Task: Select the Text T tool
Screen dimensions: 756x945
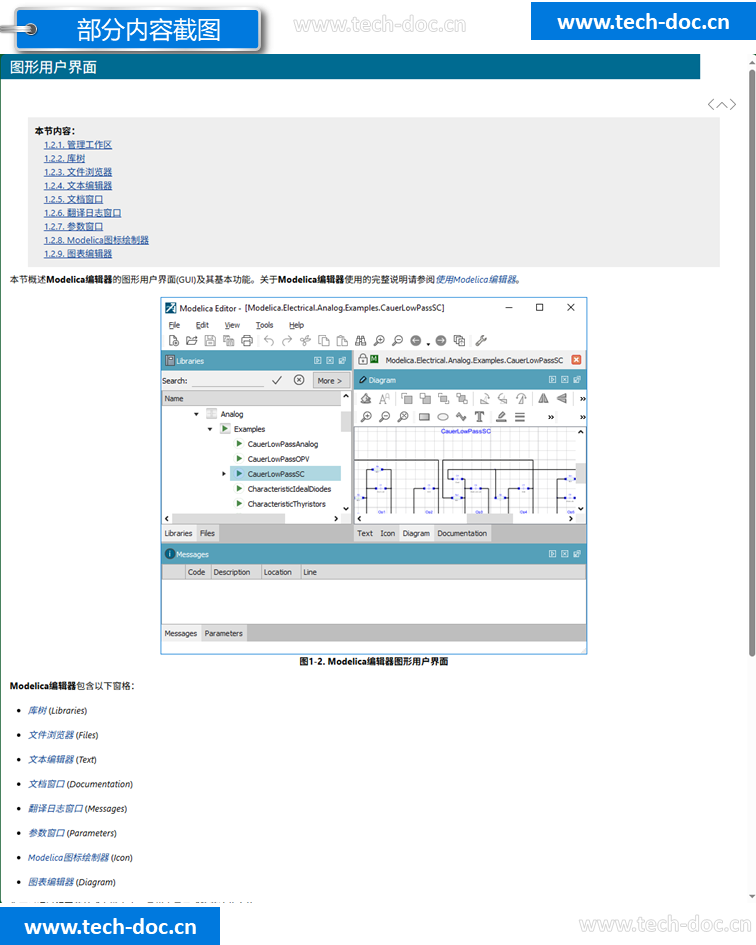Action: pos(479,416)
